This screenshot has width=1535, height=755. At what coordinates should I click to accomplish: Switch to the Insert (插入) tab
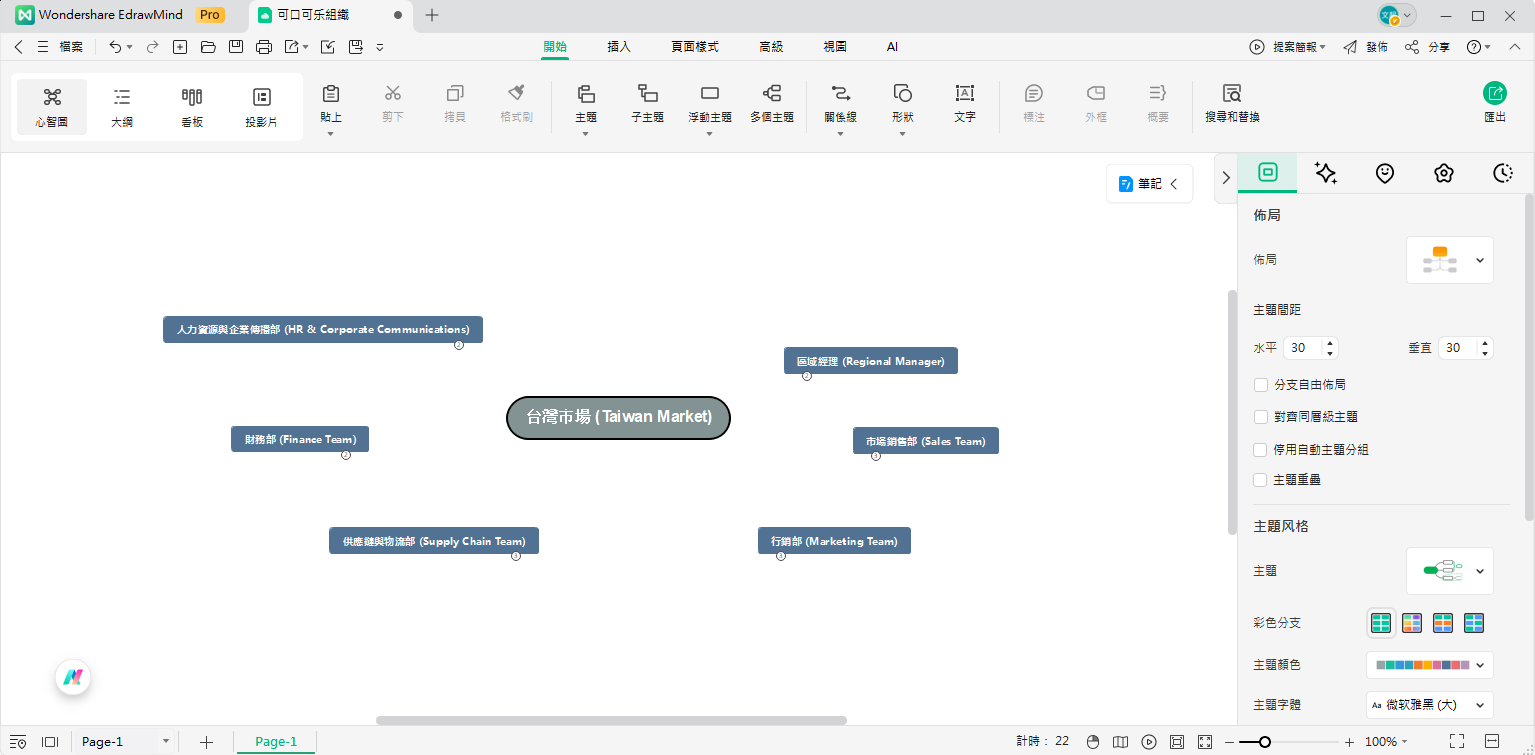[x=618, y=47]
